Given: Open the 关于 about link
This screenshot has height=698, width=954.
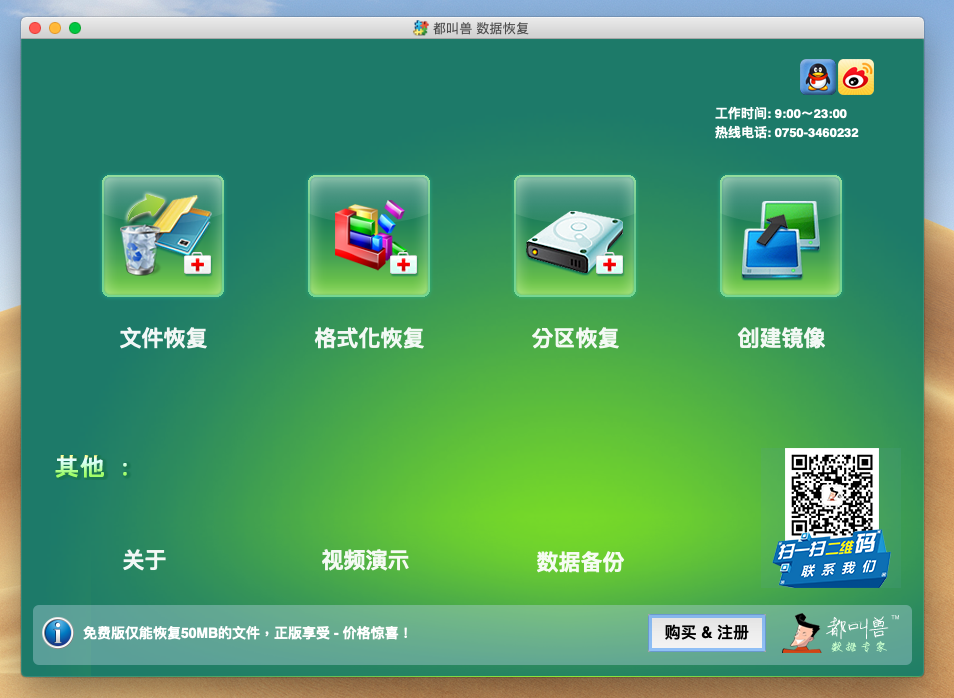Looking at the screenshot, I should coord(144,560).
